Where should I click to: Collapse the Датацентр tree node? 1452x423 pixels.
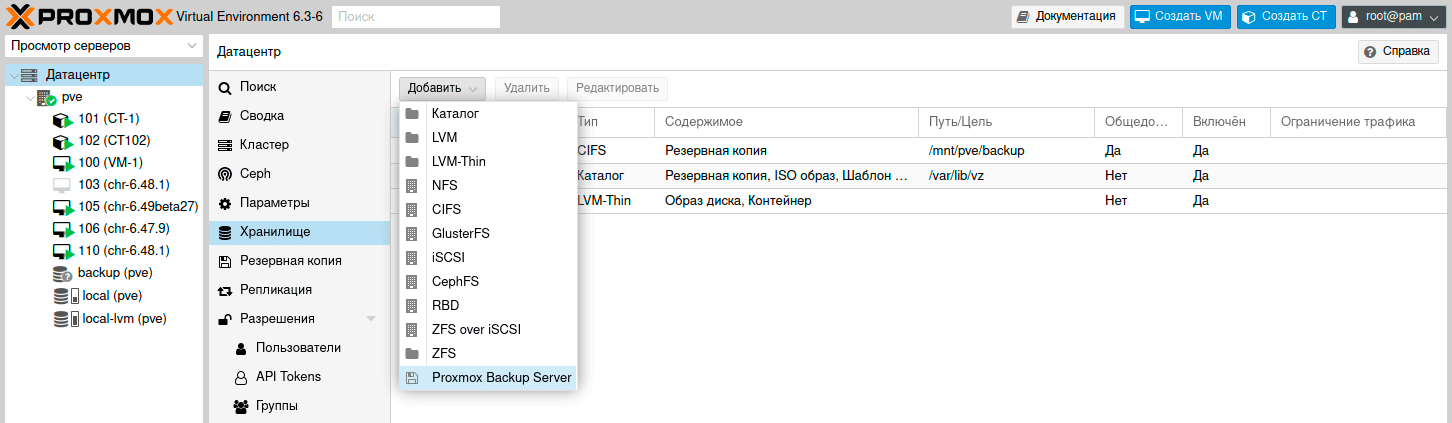12,76
